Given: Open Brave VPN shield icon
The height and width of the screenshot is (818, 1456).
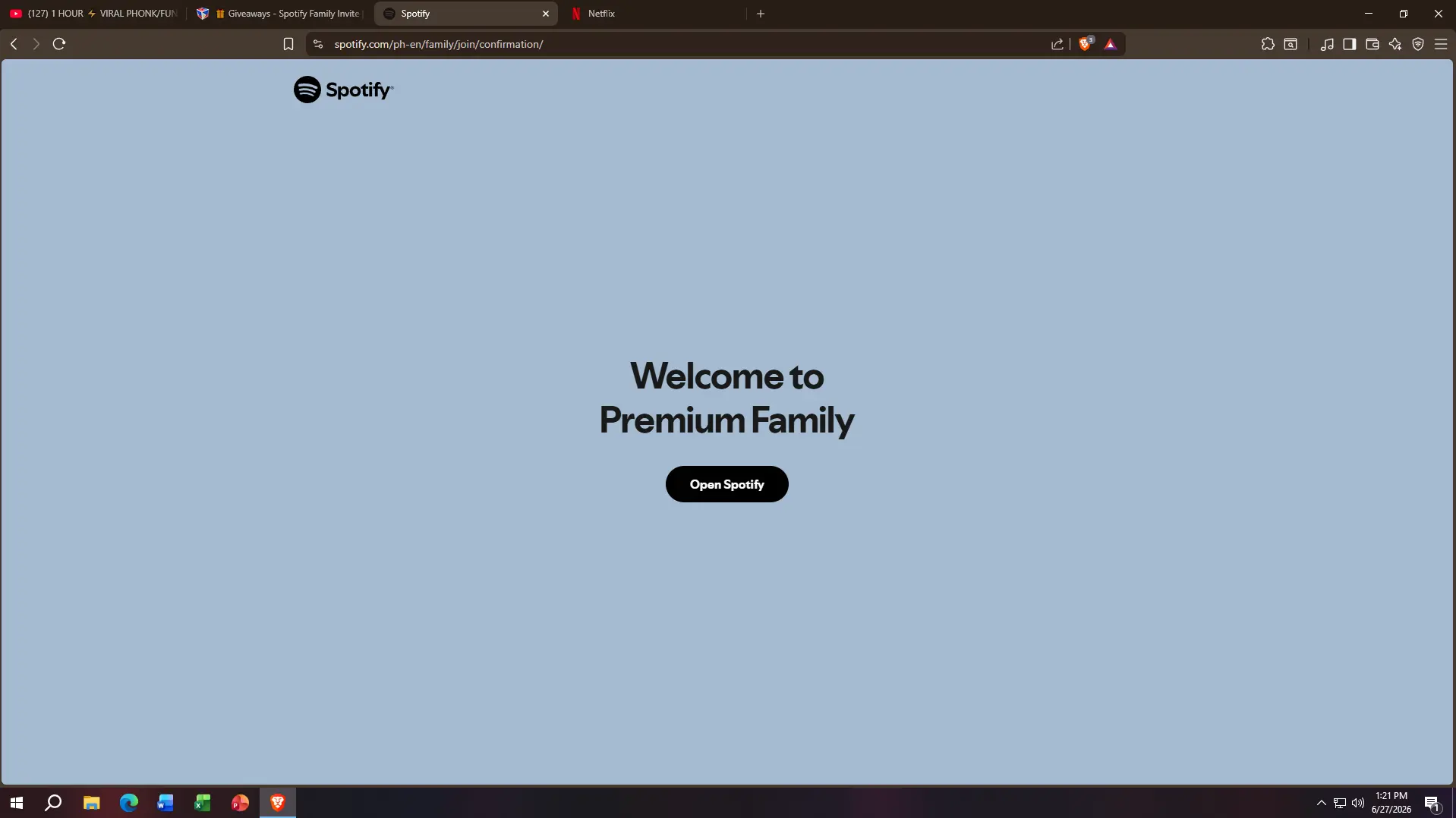Looking at the screenshot, I should [1418, 44].
